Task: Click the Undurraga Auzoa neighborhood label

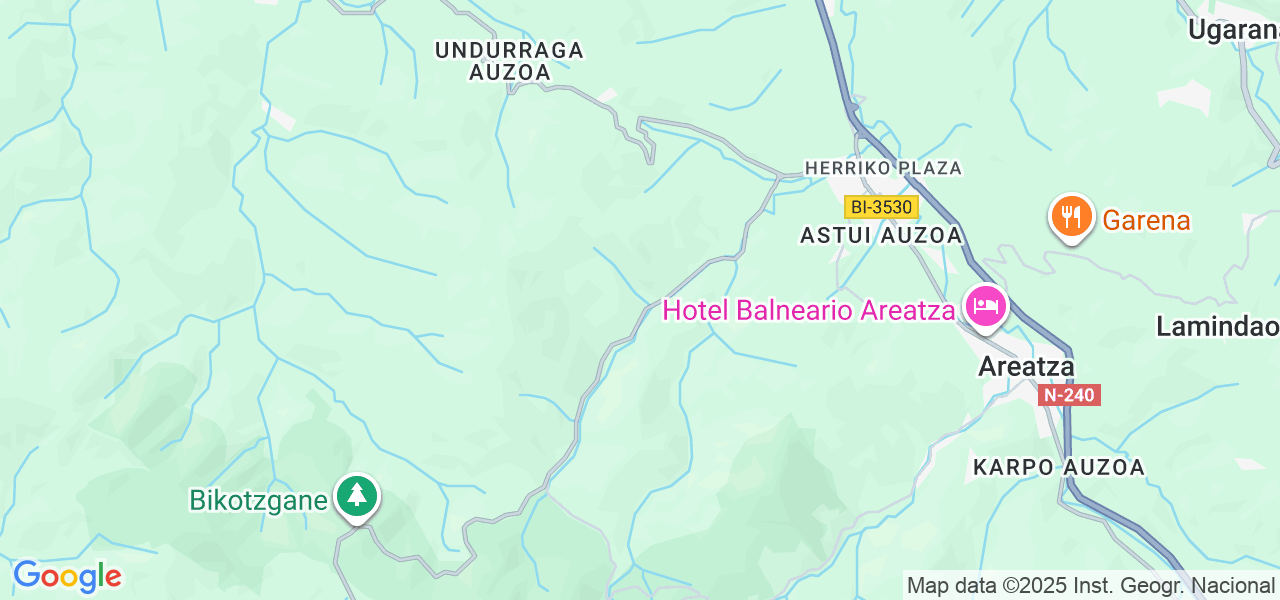Action: click(509, 61)
